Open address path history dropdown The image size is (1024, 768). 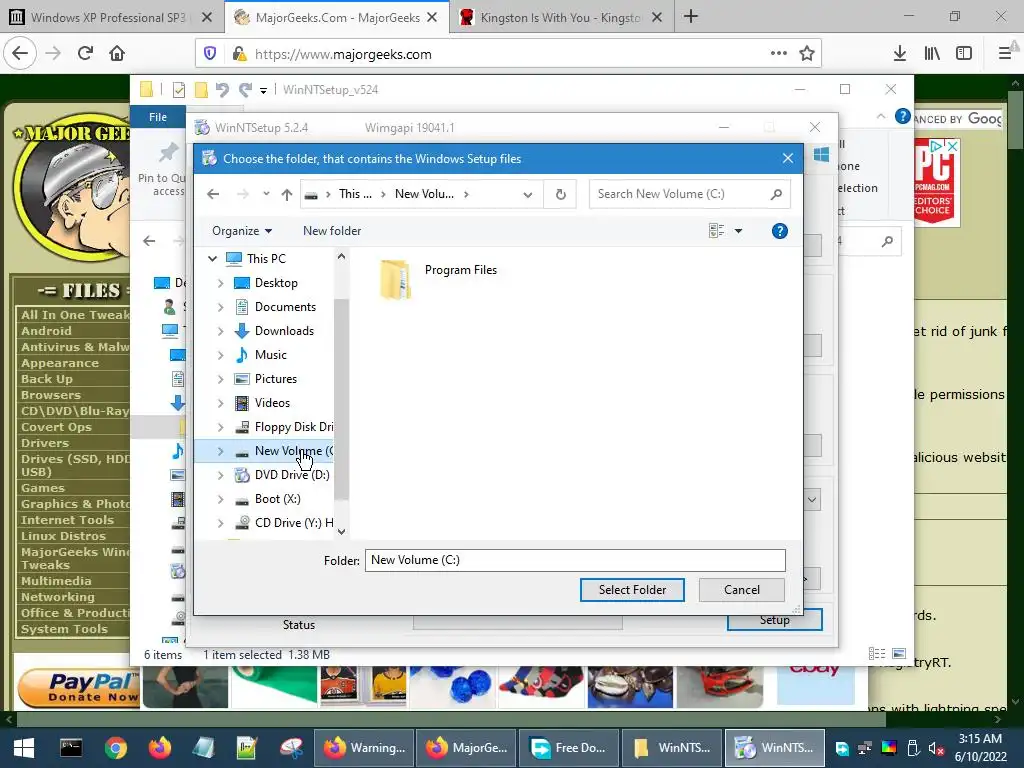[x=528, y=195]
